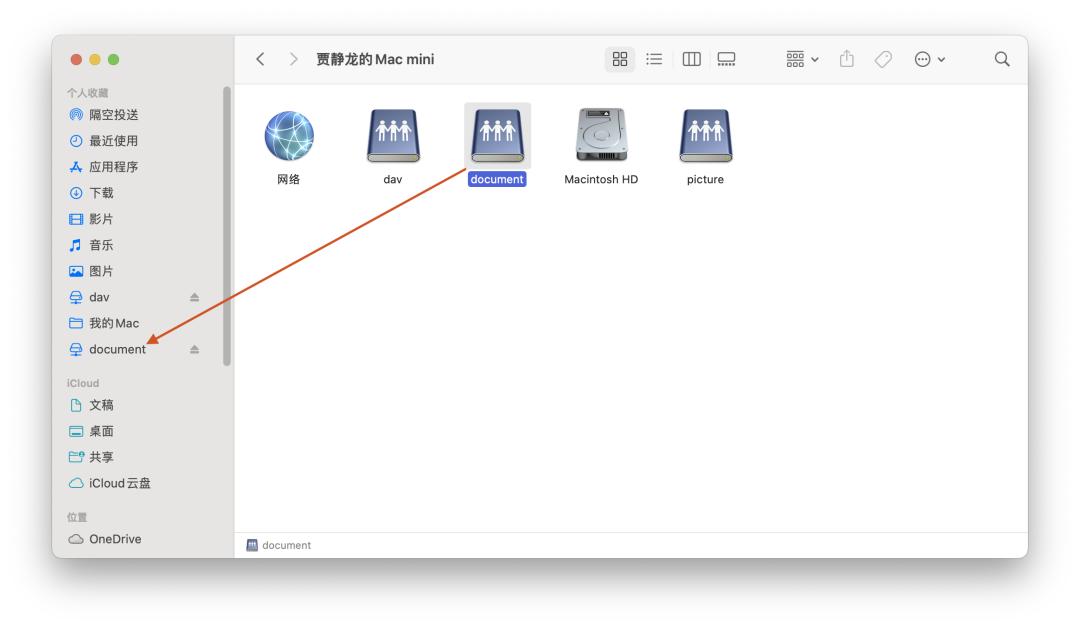Select the picture disk icon

[x=705, y=134]
